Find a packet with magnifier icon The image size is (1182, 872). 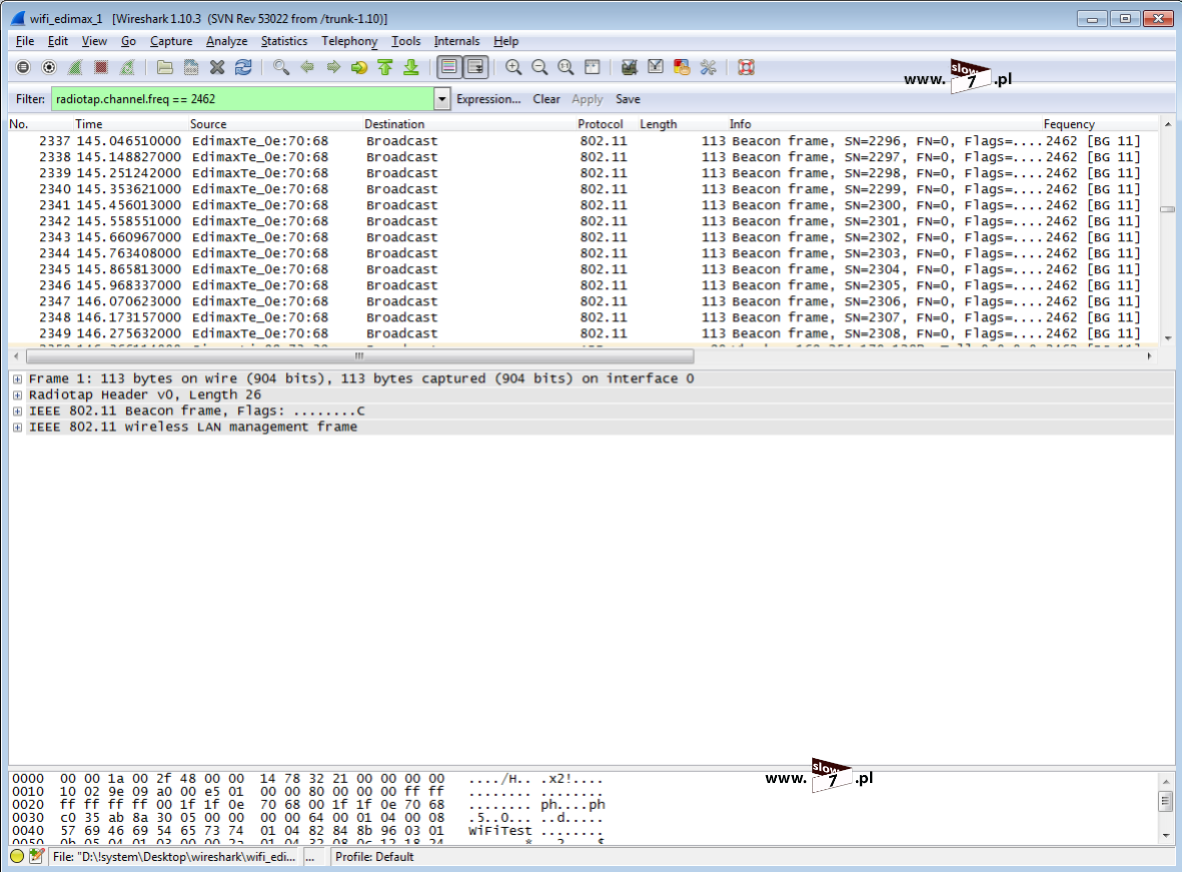(281, 68)
